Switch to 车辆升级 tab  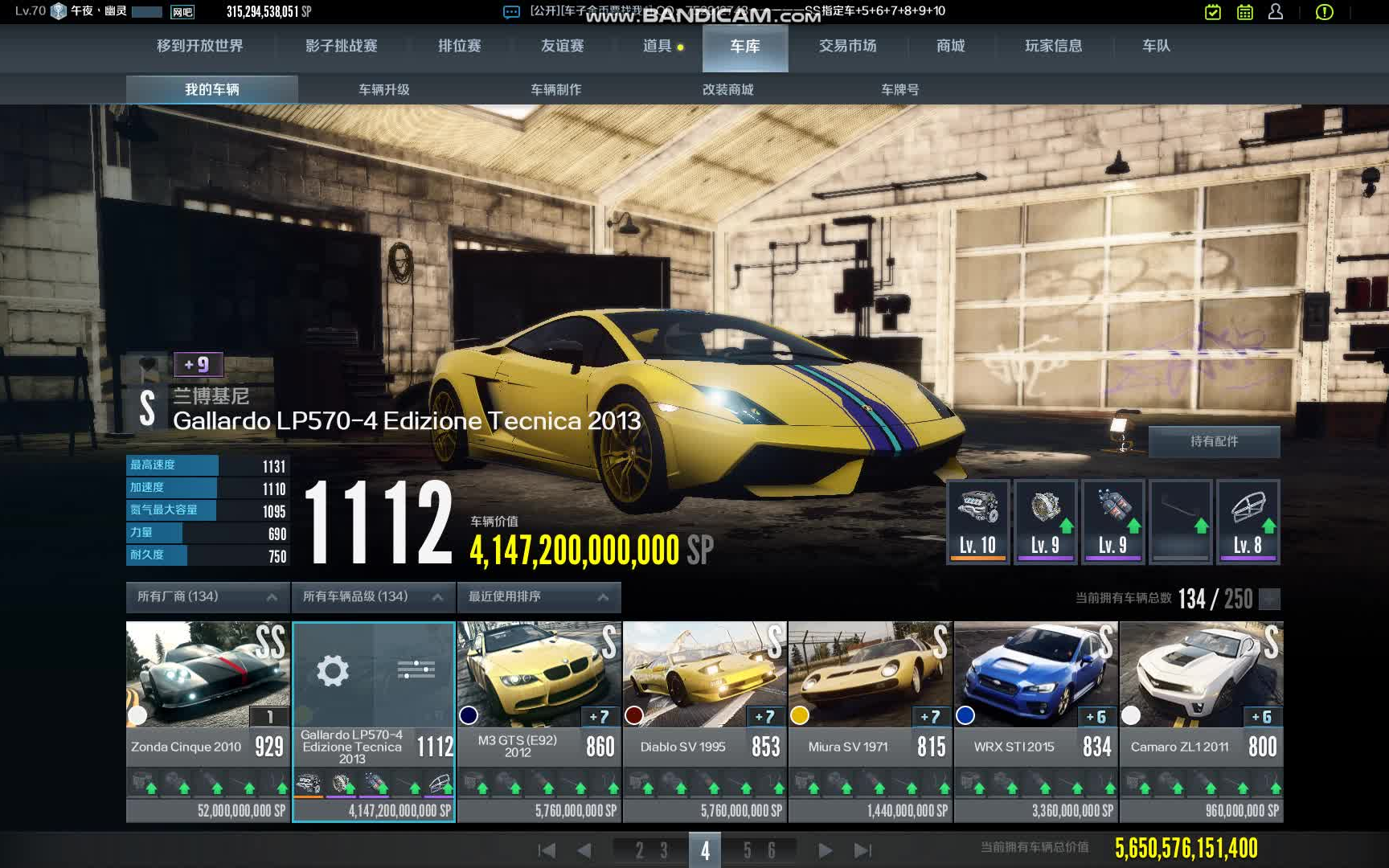pos(384,89)
